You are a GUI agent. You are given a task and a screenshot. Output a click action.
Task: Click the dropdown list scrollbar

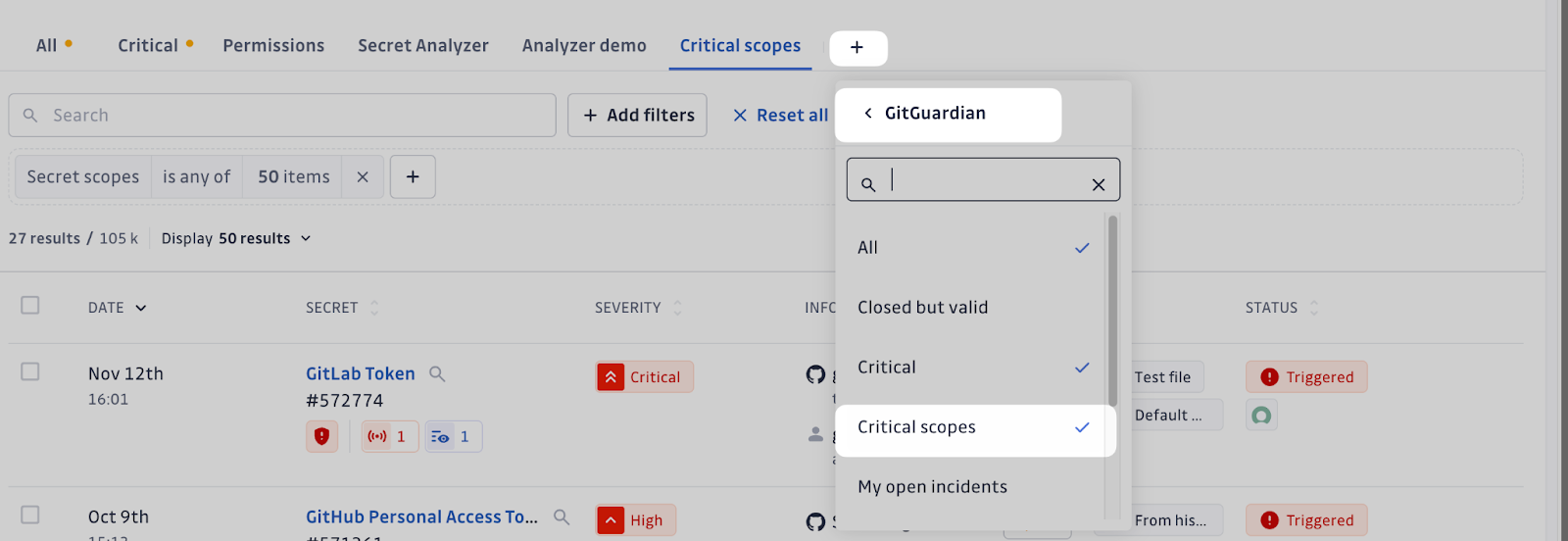click(x=1112, y=310)
